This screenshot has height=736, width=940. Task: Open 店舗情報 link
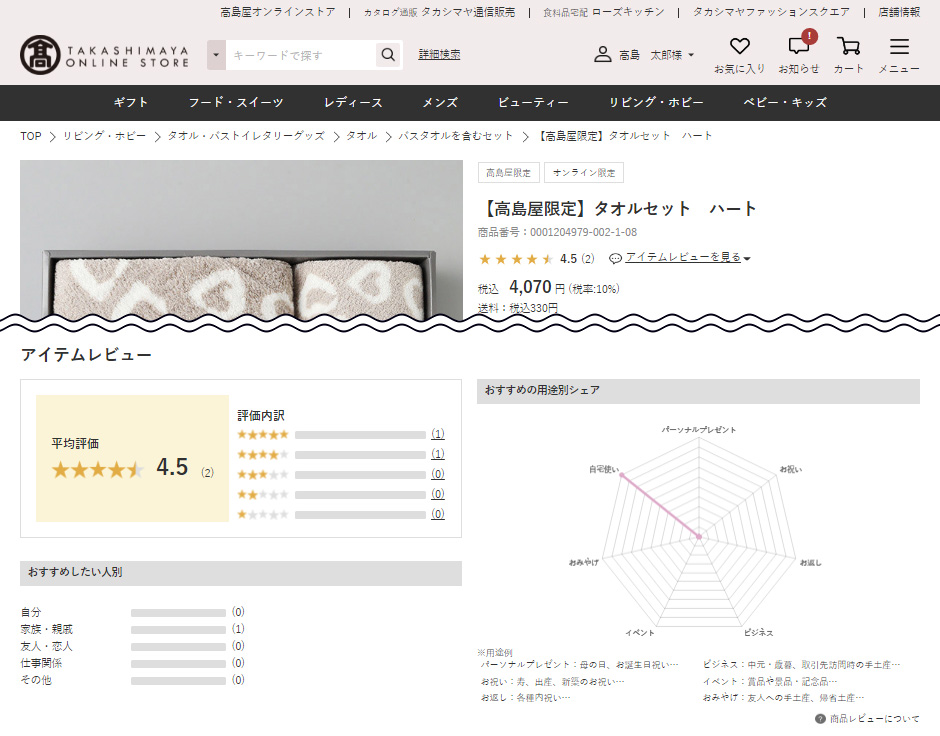click(899, 12)
